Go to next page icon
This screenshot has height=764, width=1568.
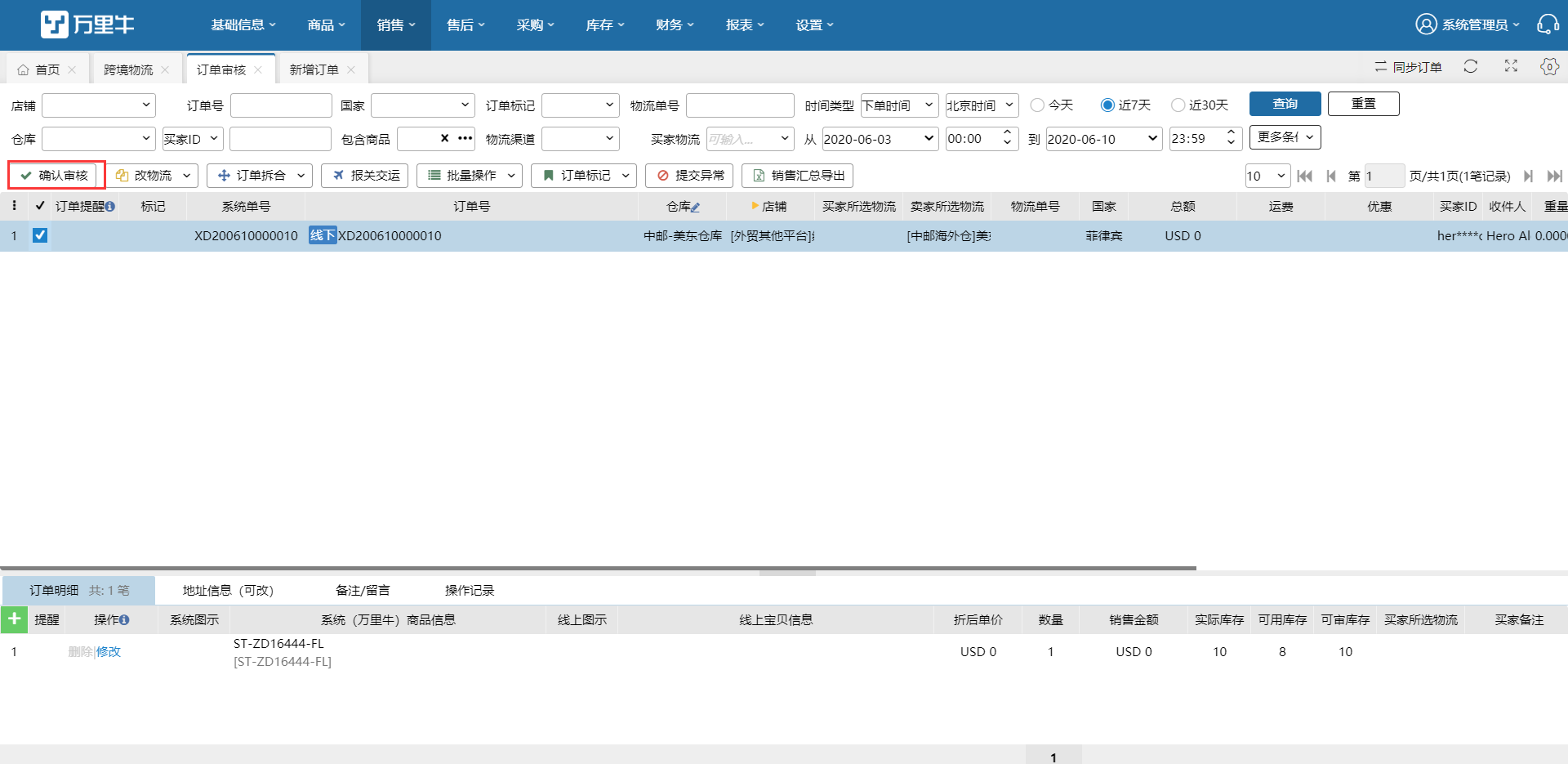[x=1527, y=176]
